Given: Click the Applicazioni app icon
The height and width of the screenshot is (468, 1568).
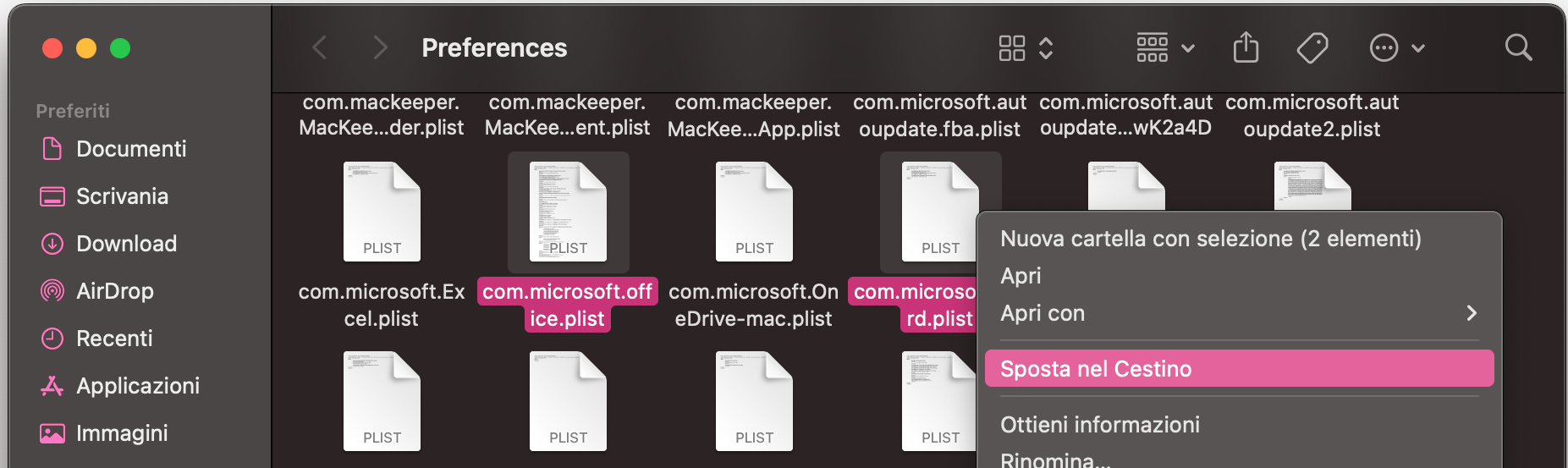Looking at the screenshot, I should 52,386.
